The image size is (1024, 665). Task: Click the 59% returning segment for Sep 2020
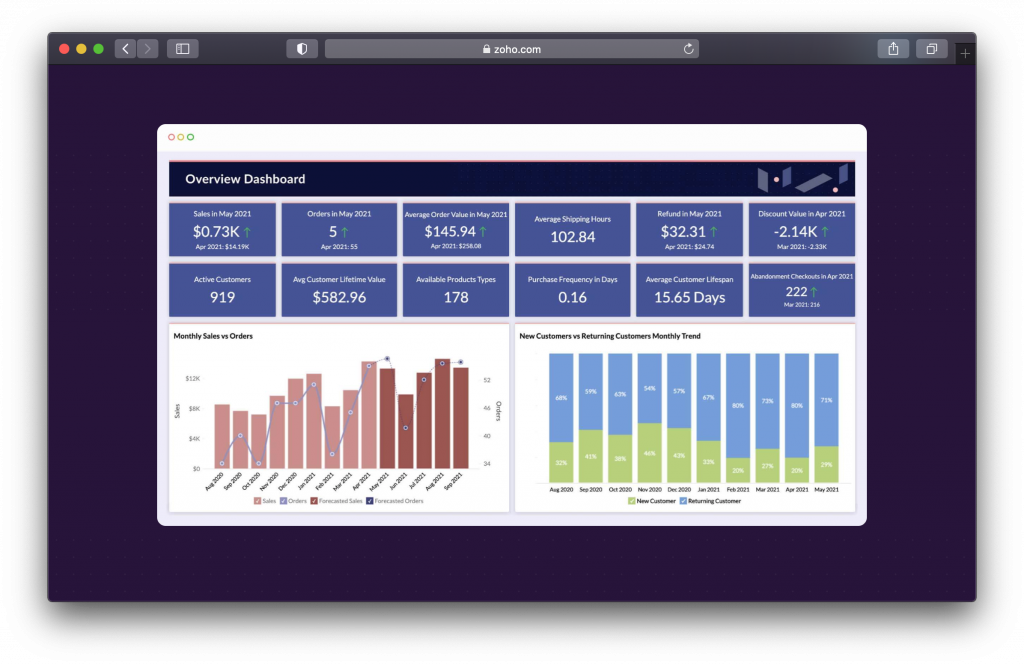point(590,392)
